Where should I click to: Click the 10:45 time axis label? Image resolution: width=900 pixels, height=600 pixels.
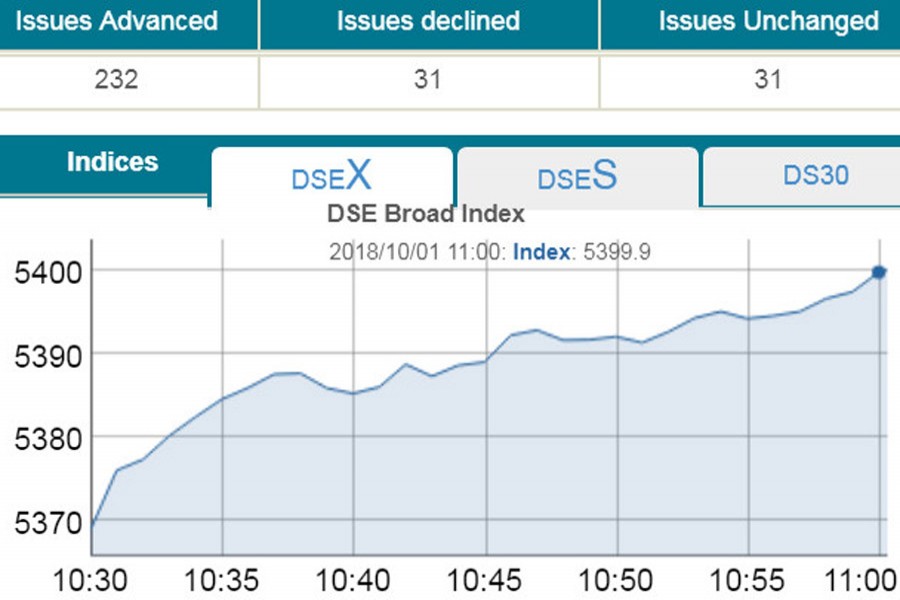click(486, 580)
